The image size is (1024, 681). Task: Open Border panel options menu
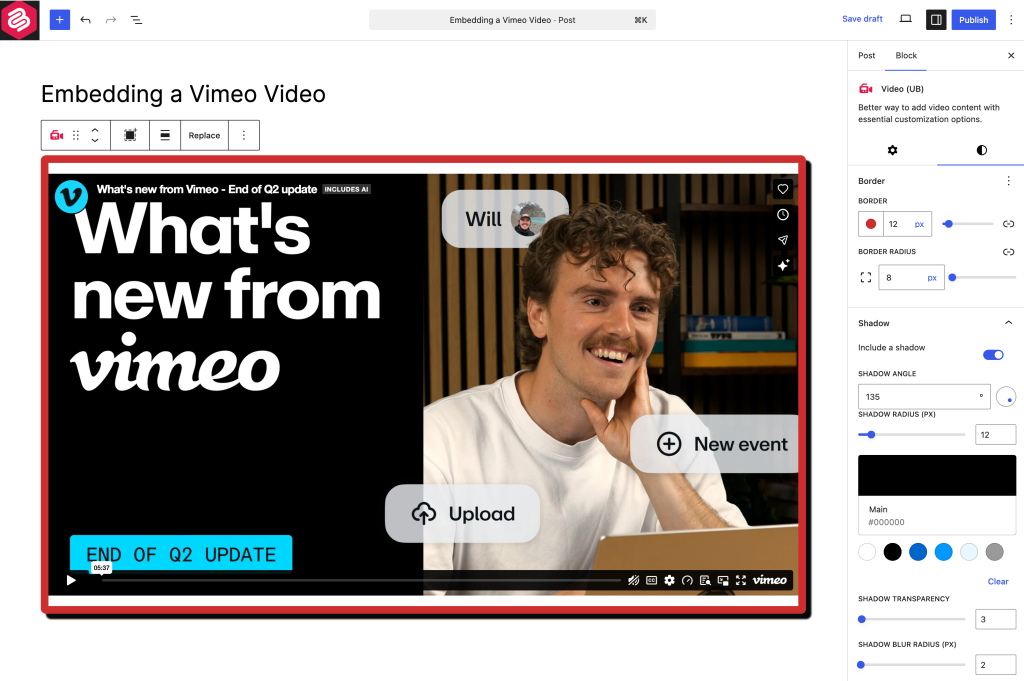coord(1008,181)
